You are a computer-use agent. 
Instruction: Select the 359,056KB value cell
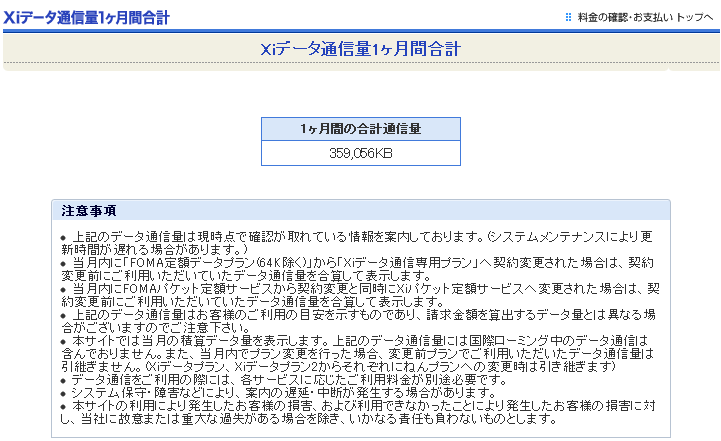tap(361, 153)
